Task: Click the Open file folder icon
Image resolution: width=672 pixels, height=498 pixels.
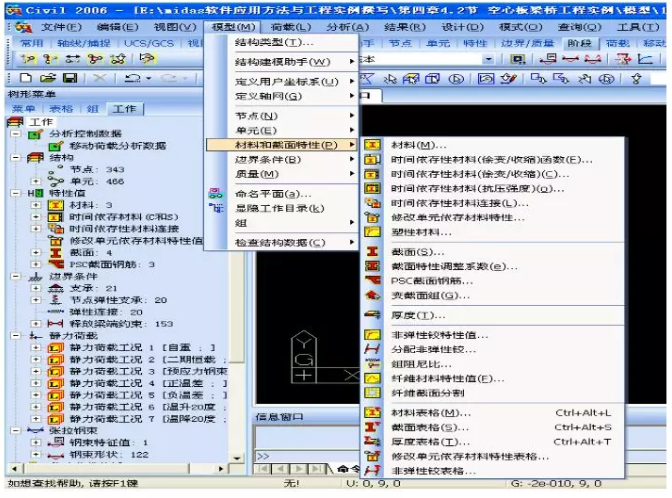Action: pyautogui.click(x=48, y=78)
